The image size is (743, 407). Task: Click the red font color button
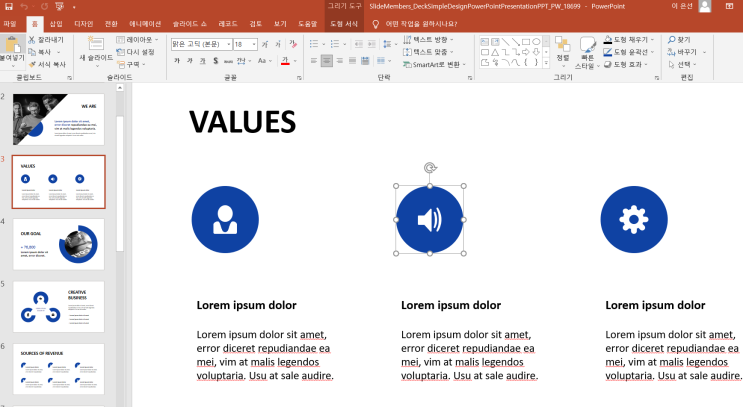[285, 61]
